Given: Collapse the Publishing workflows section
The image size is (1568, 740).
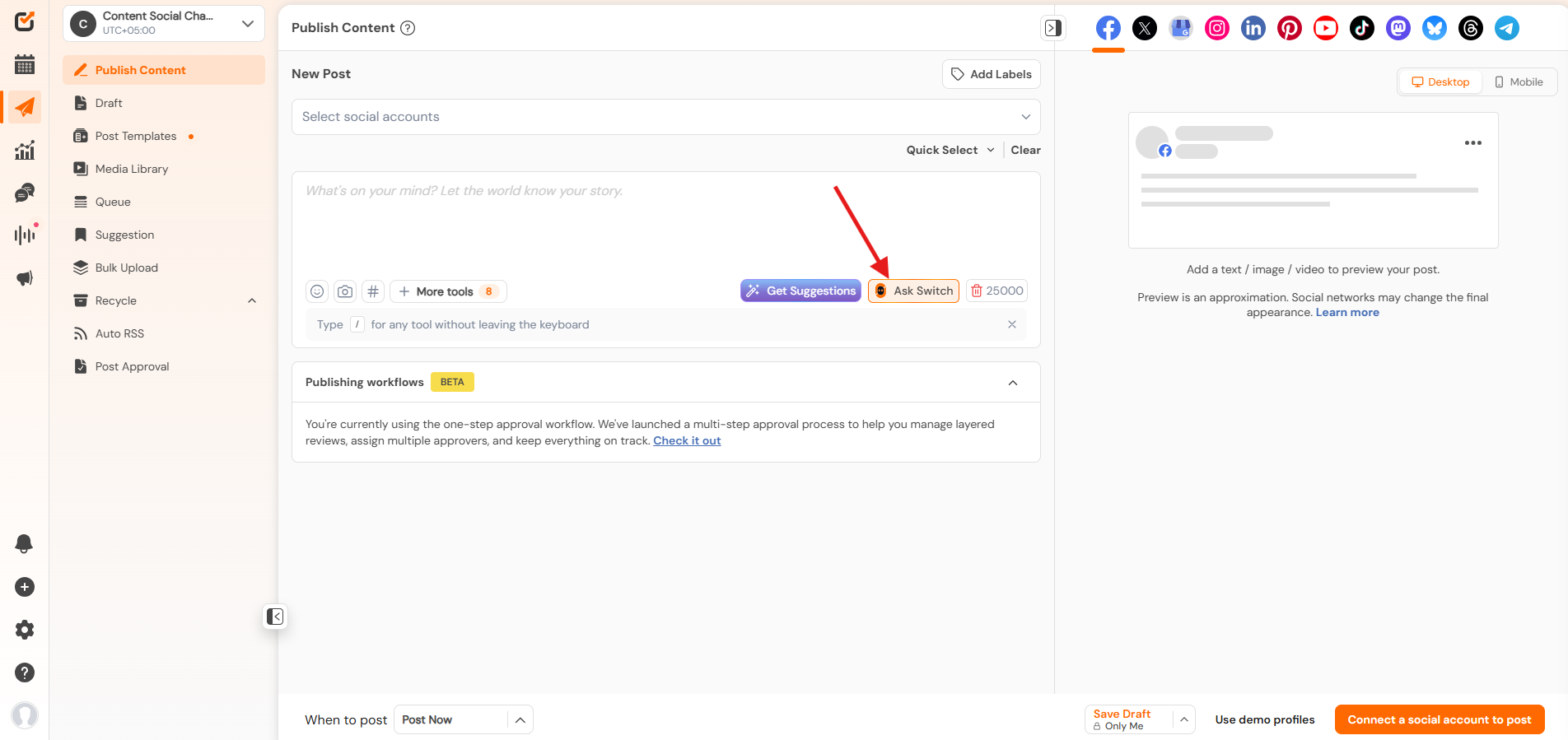Looking at the screenshot, I should 1013,383.
